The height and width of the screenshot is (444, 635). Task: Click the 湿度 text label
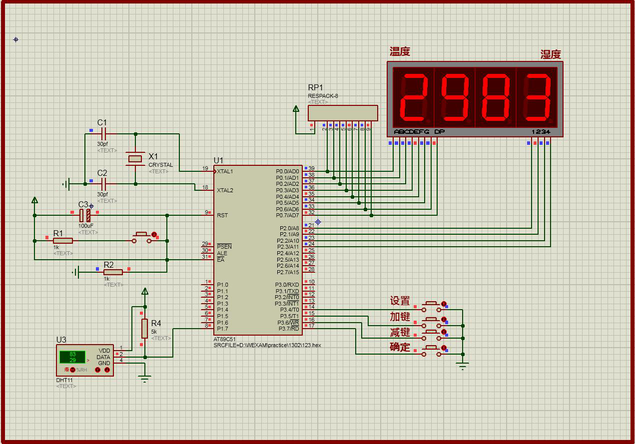(550, 54)
